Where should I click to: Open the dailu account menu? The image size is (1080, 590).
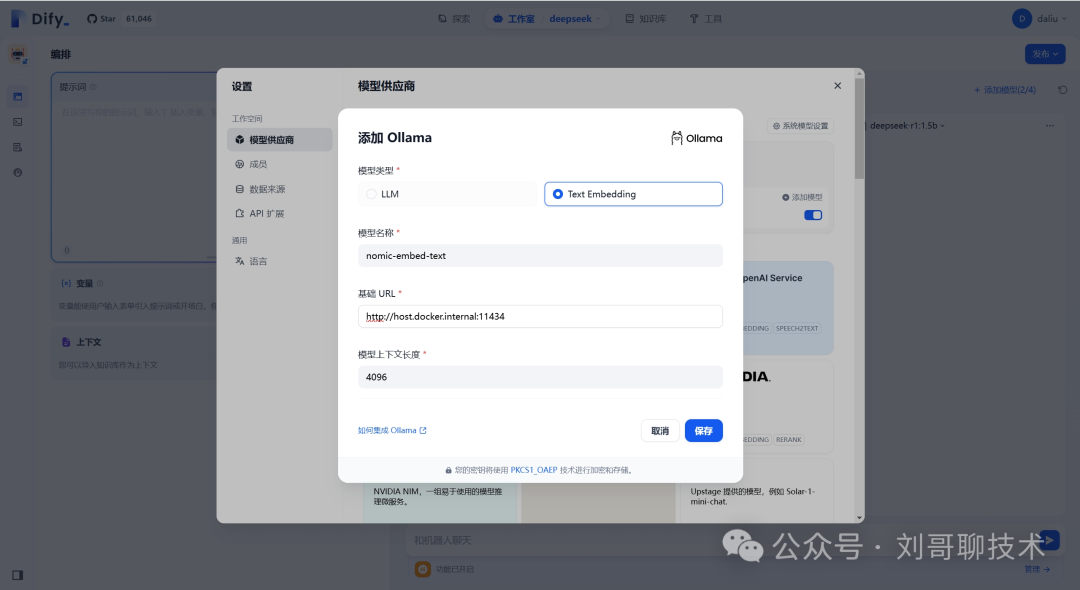(1039, 19)
